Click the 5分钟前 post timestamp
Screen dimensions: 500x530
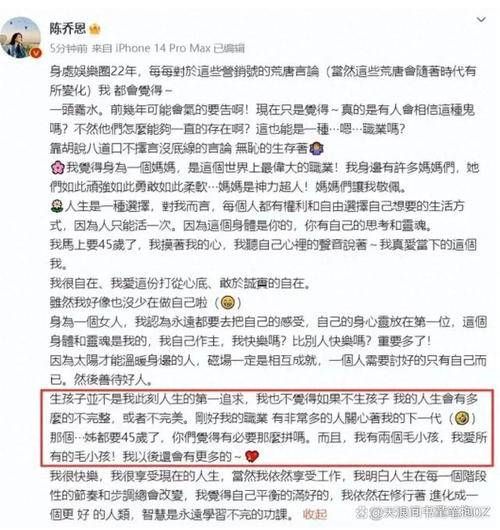(69, 48)
